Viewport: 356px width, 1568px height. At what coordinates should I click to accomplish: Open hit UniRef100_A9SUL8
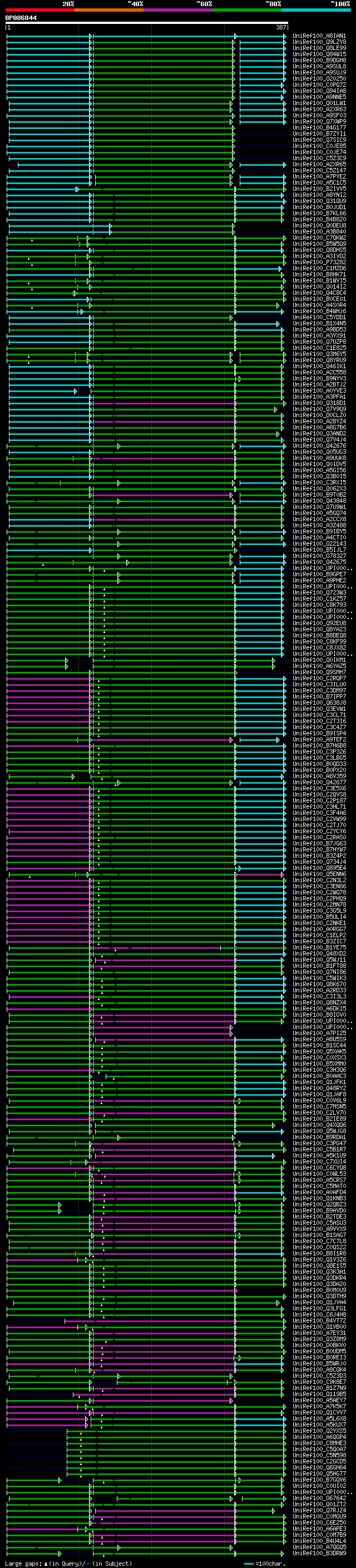tap(319, 66)
